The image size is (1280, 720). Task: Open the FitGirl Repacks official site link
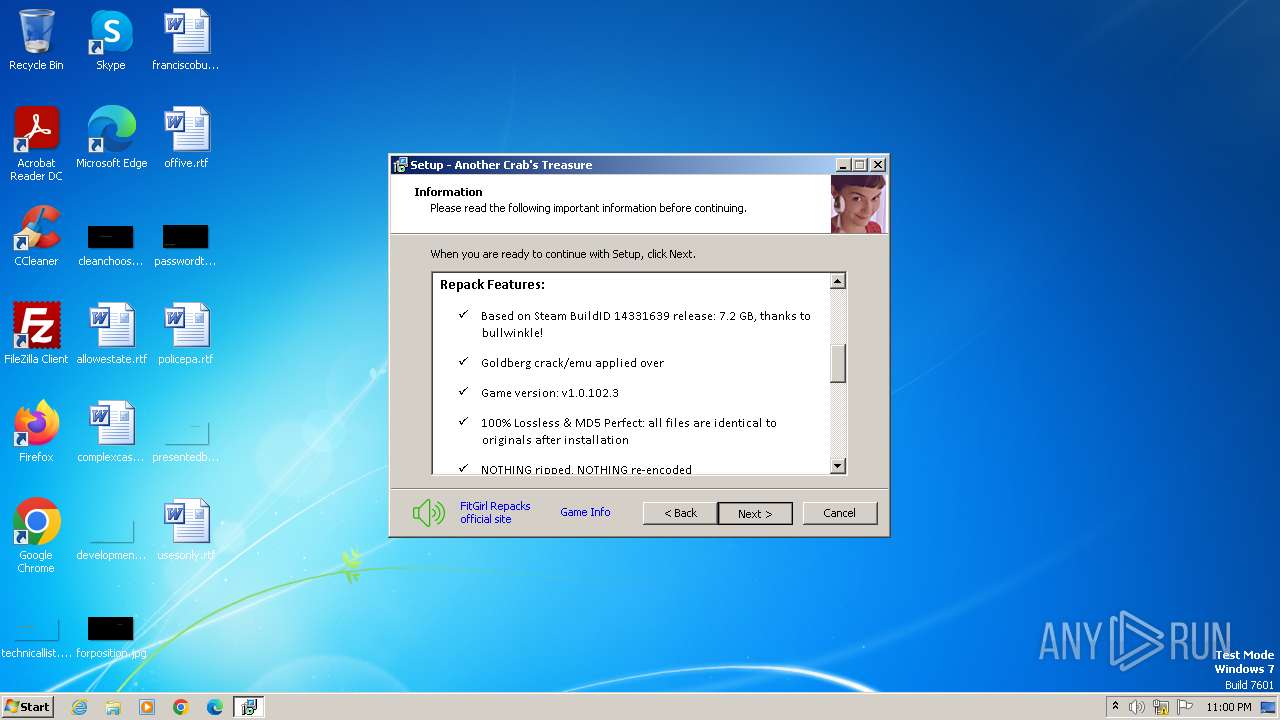495,513
